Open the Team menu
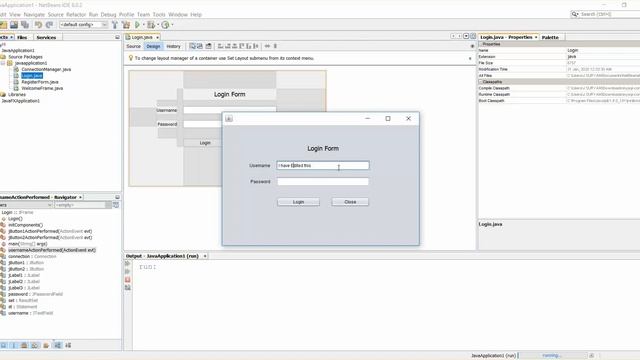 pyautogui.click(x=143, y=14)
